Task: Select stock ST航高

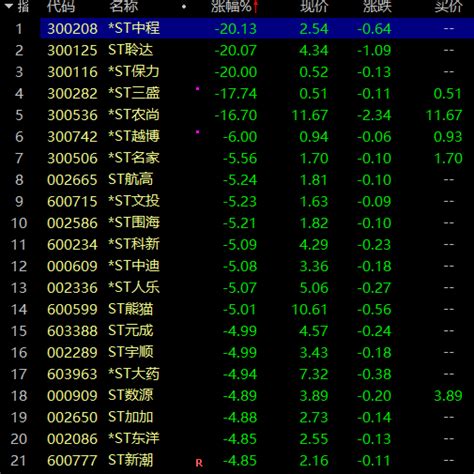Action: 130,180
